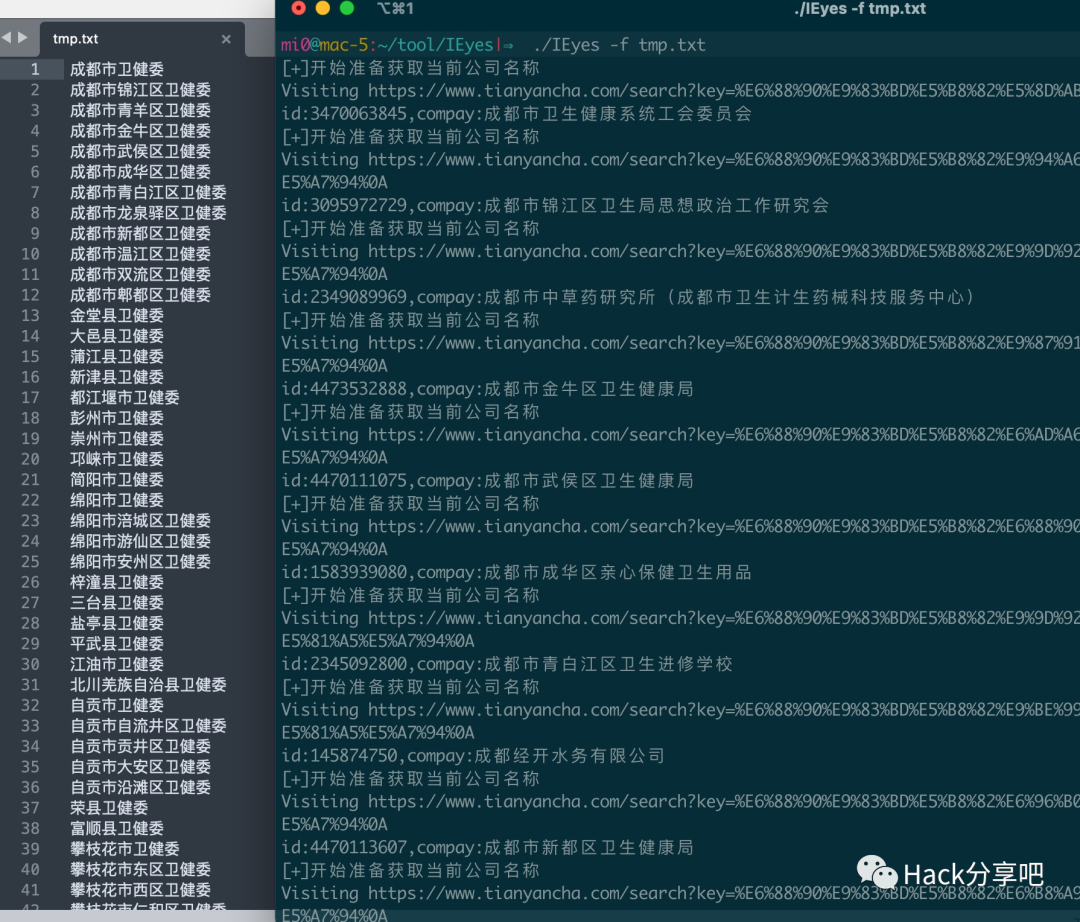
Task: Go to previous tab with left arrow
Action: [7, 37]
